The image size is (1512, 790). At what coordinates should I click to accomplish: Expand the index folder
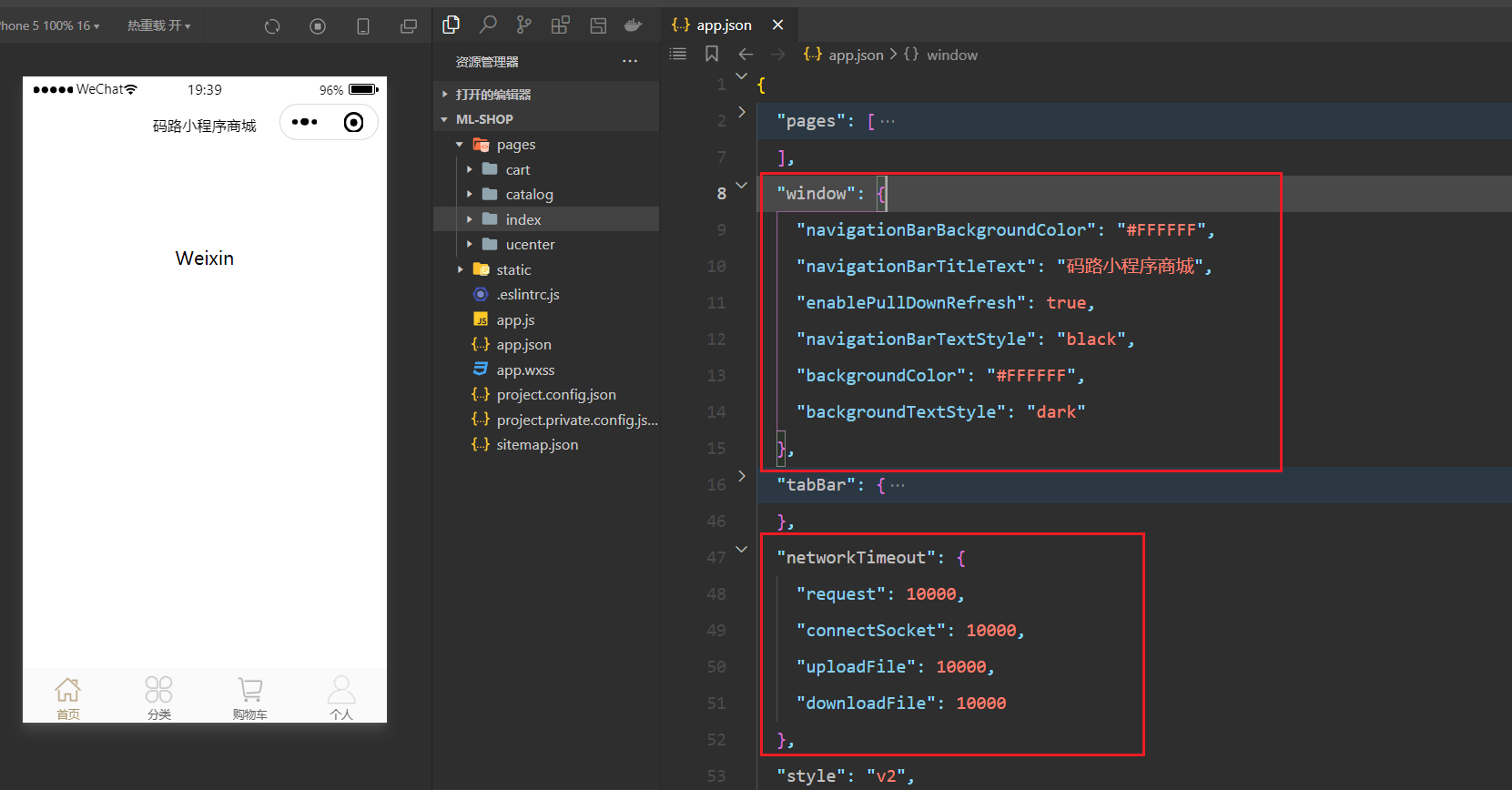point(546,219)
